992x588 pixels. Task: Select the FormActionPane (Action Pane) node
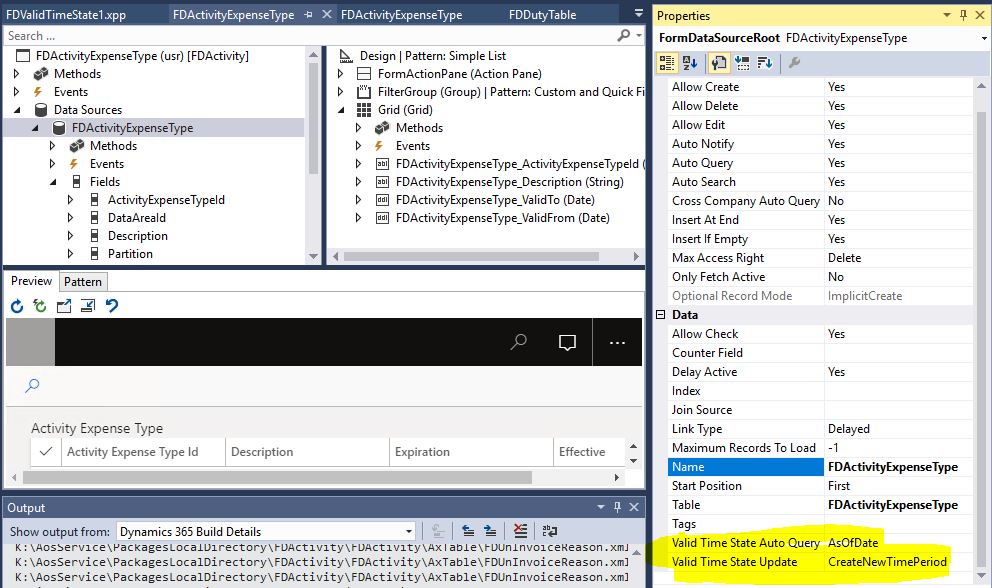tap(459, 73)
